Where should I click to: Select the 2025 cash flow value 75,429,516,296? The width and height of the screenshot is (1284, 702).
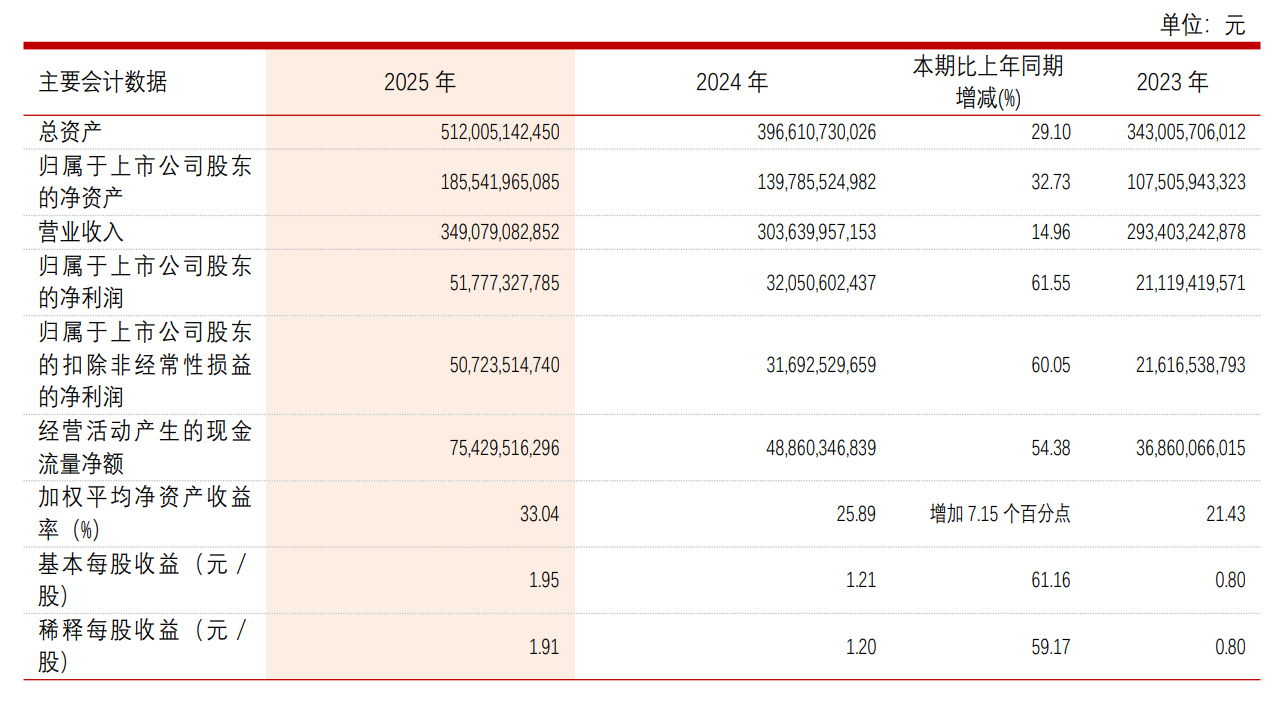click(x=499, y=448)
